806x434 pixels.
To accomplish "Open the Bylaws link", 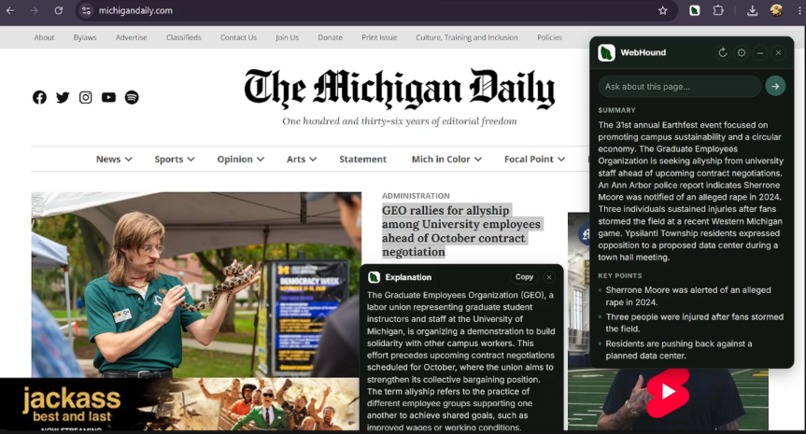I will pos(85,38).
